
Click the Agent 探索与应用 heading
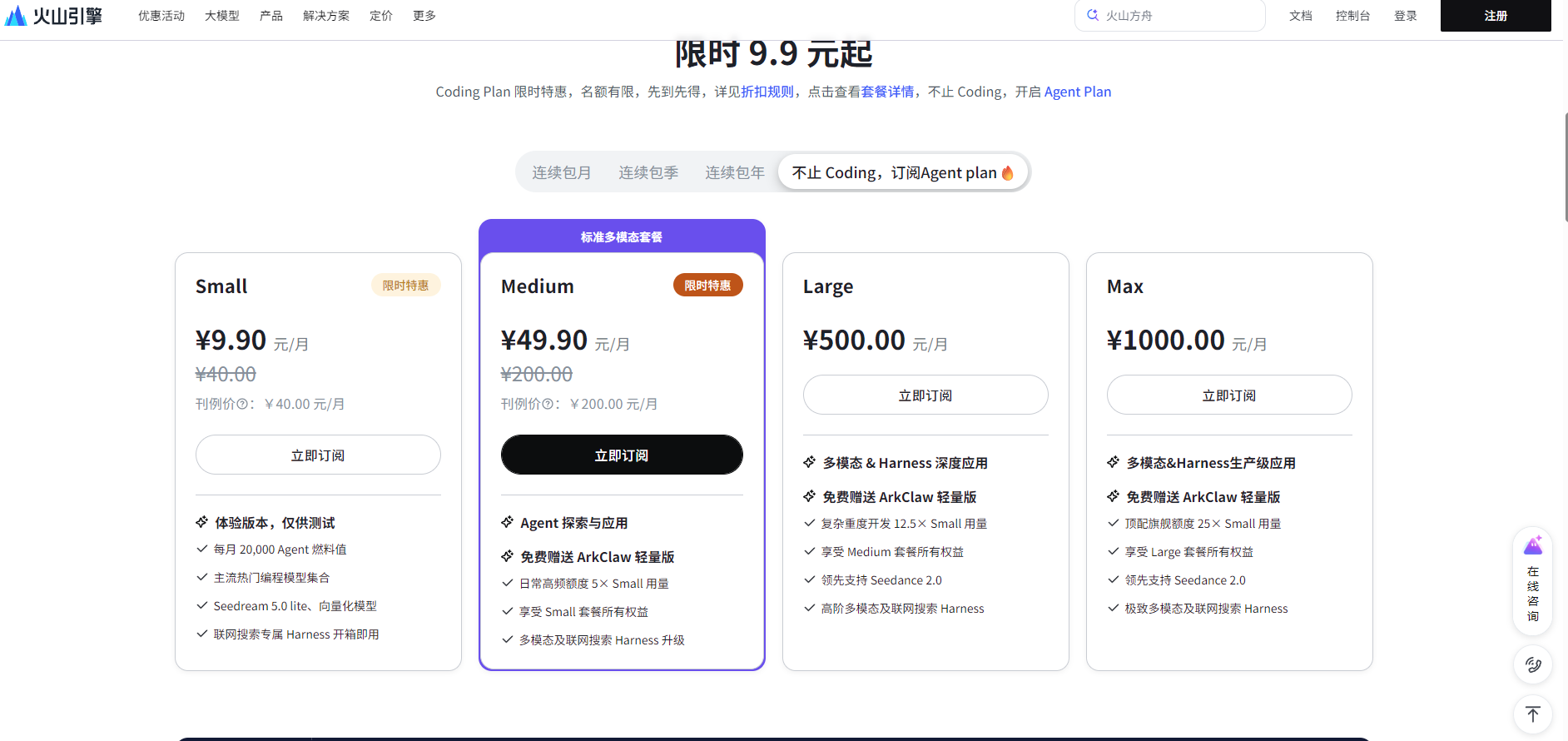point(574,523)
